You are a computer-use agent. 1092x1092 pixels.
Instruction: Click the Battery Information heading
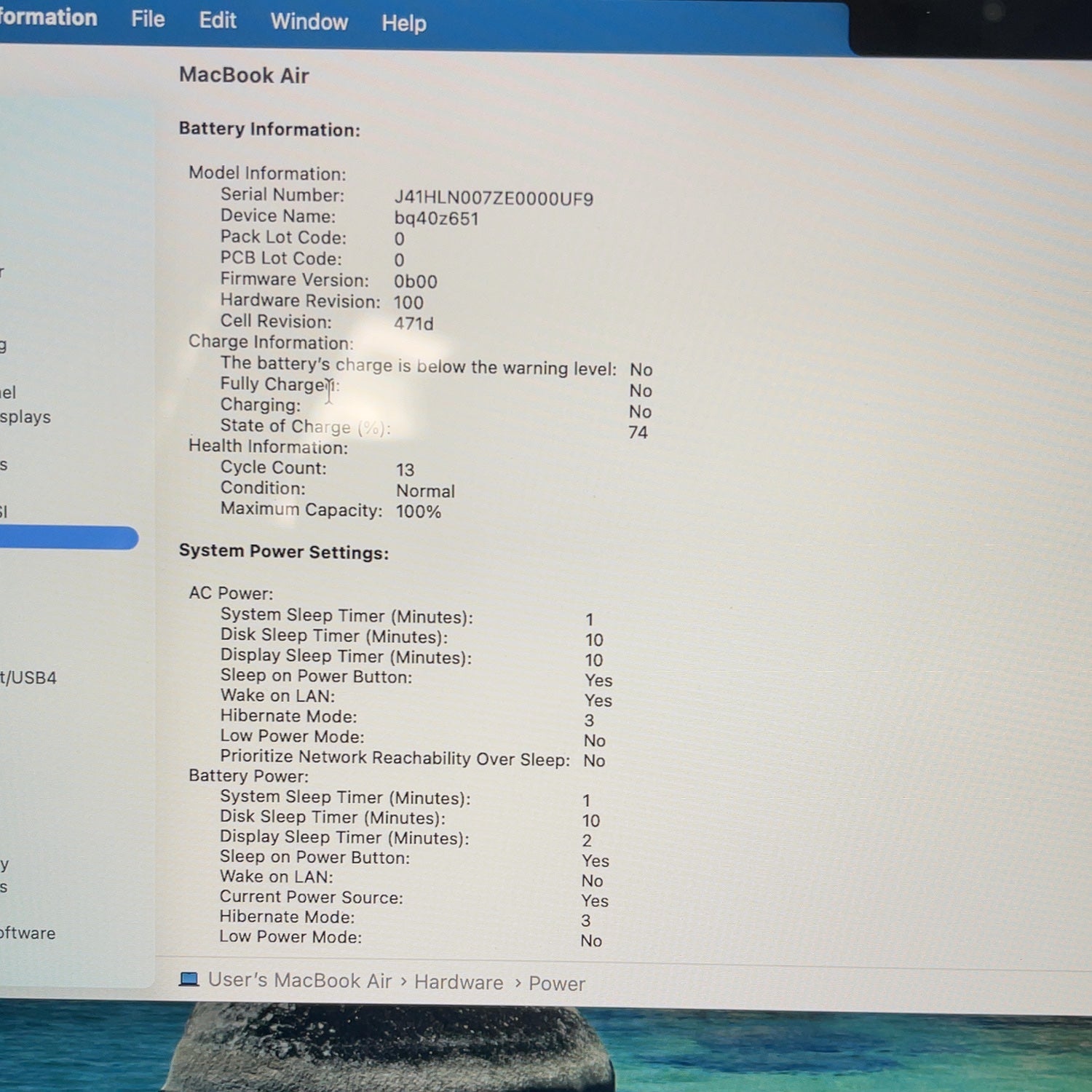269,129
